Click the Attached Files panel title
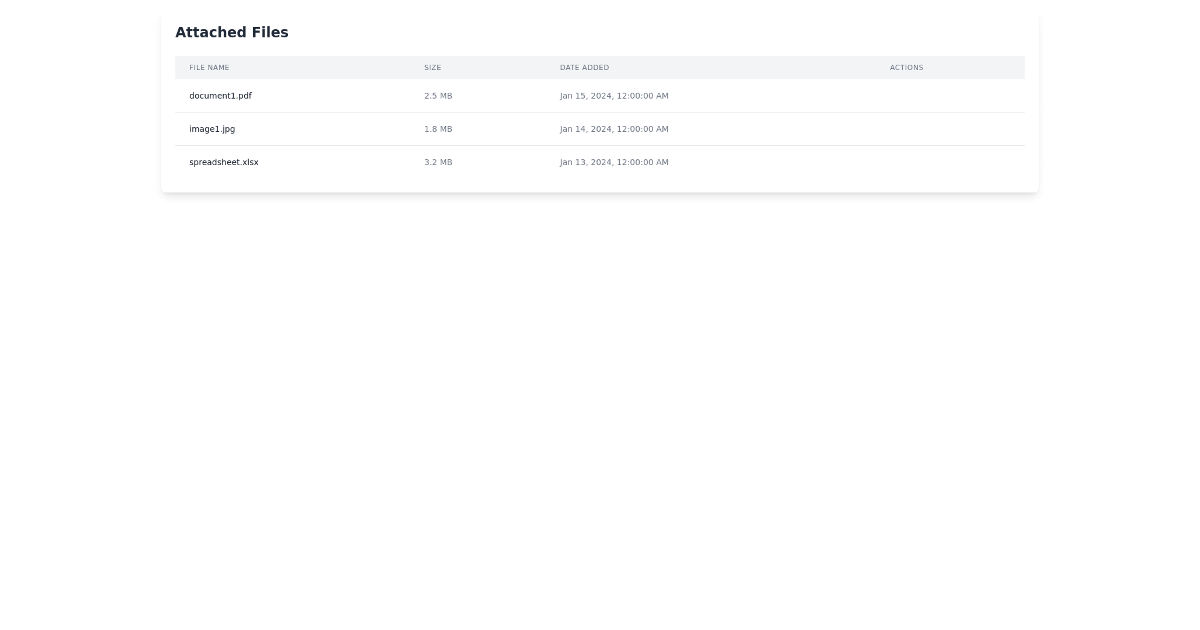The image size is (1200, 630). click(232, 32)
